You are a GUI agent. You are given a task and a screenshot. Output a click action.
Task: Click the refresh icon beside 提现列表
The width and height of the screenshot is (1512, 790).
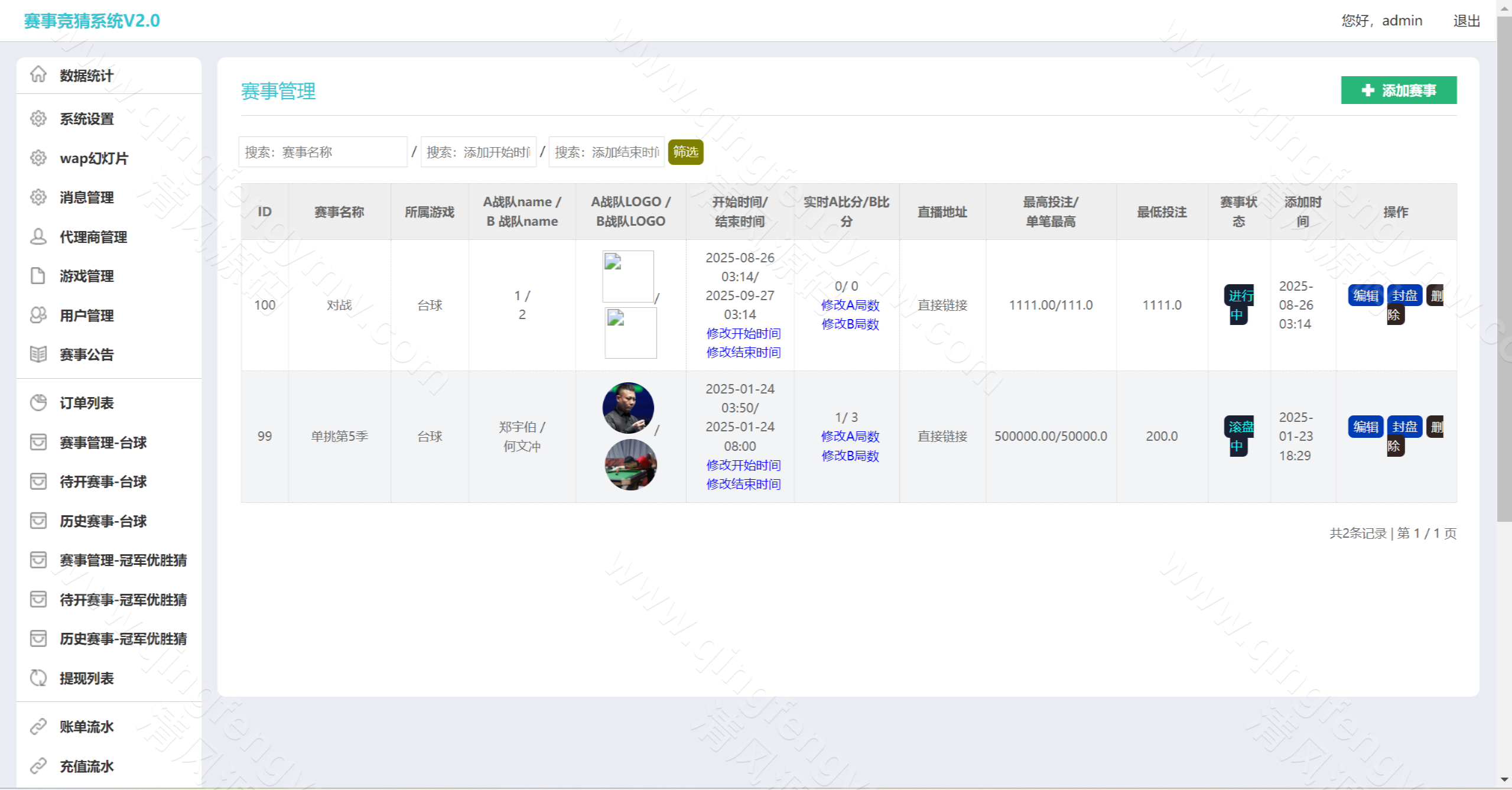click(x=38, y=678)
